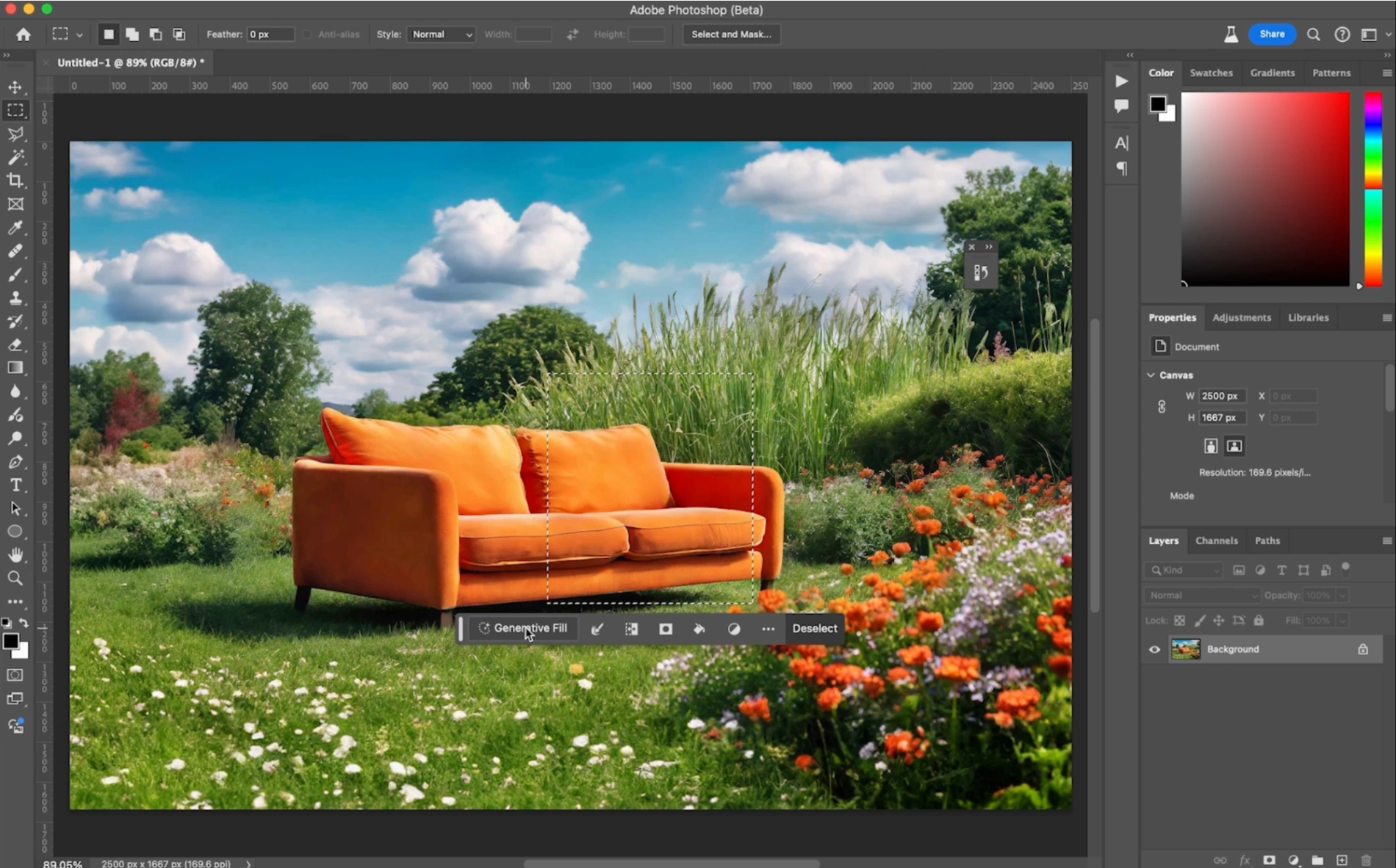The image size is (1396, 868).
Task: Select the Eyedropper tool
Action: 15,228
